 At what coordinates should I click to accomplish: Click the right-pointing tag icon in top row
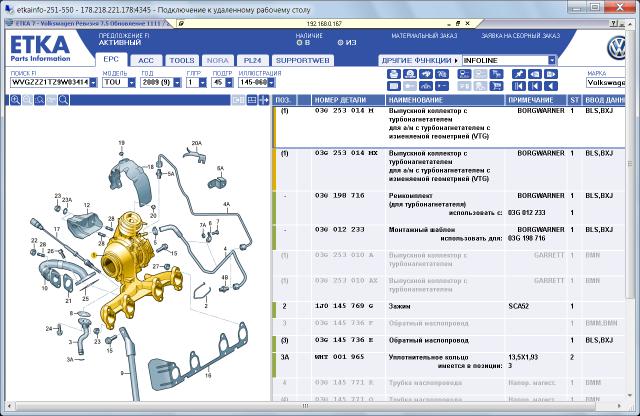point(551,74)
